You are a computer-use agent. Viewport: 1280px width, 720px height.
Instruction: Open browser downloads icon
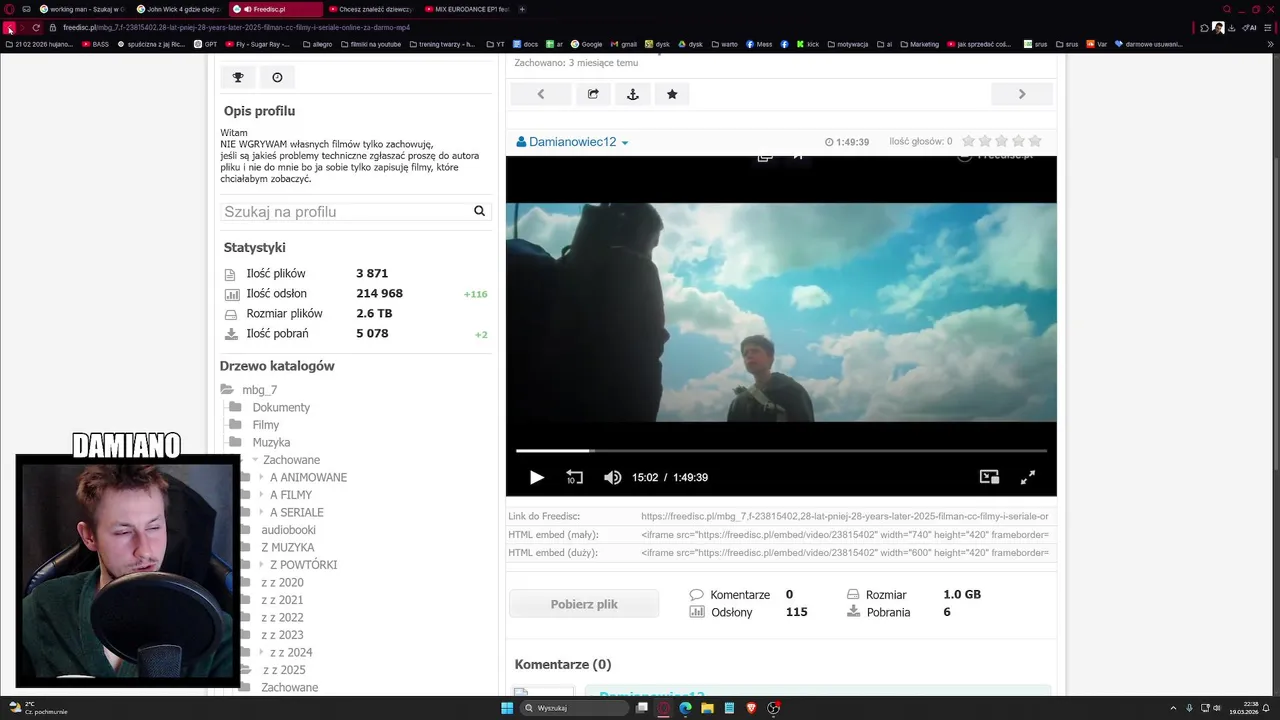pos(1232,27)
